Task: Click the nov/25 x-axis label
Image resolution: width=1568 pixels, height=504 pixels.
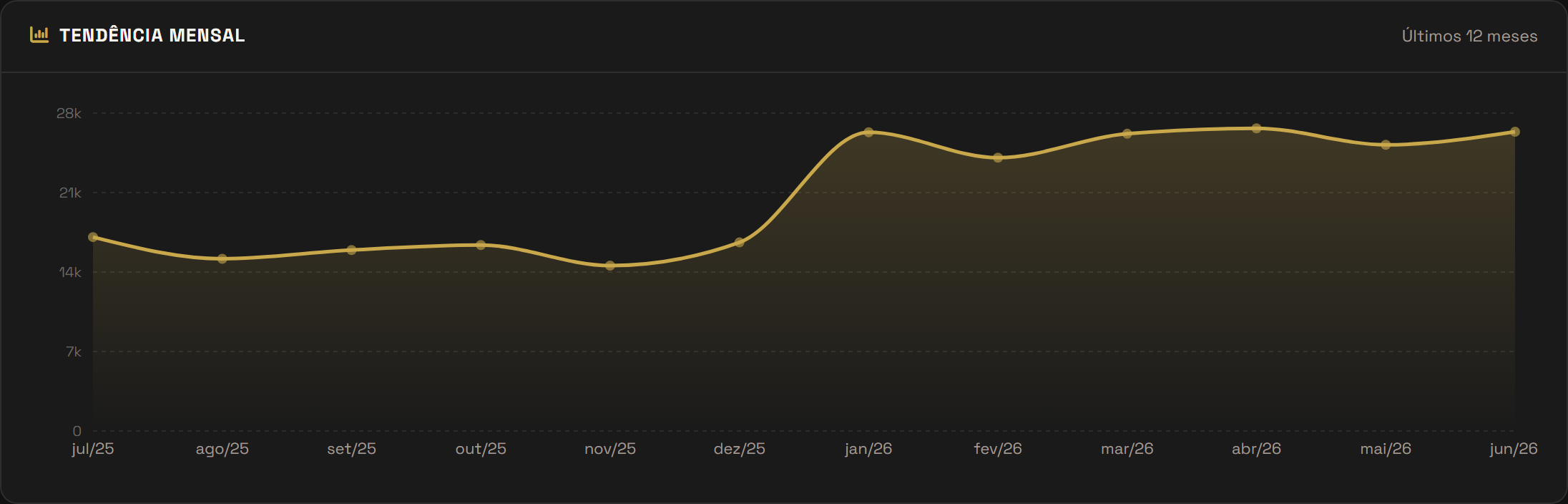Action: coord(610,449)
